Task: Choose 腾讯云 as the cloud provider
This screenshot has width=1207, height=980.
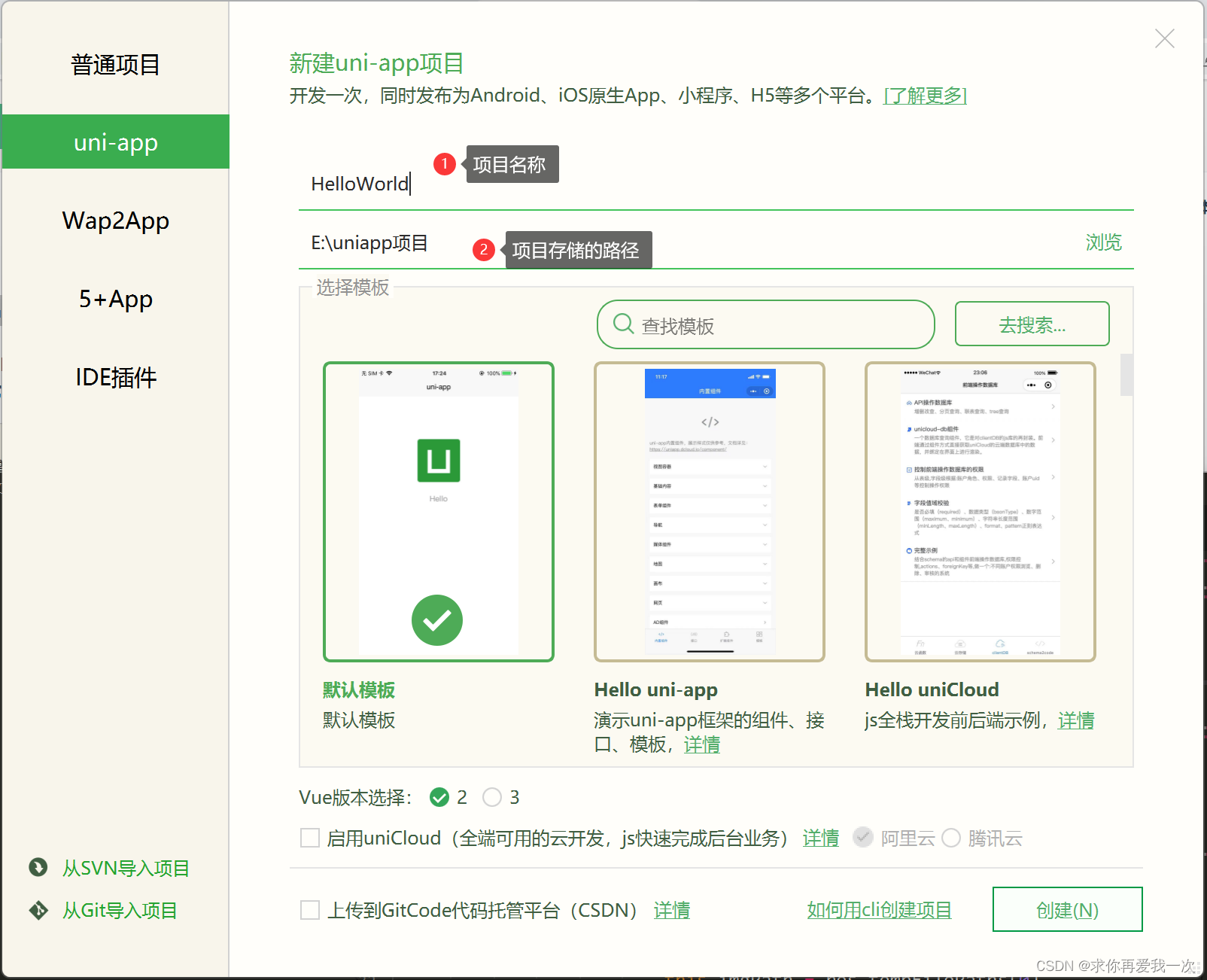Action: (x=952, y=838)
